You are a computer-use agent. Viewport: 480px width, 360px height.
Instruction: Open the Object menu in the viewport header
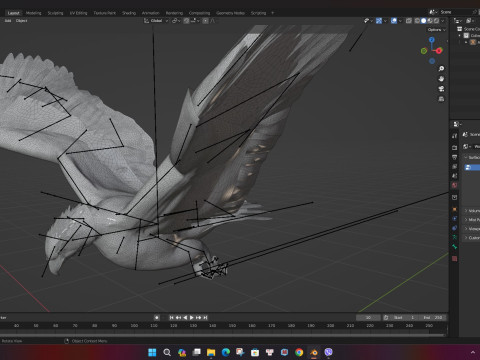(22, 21)
